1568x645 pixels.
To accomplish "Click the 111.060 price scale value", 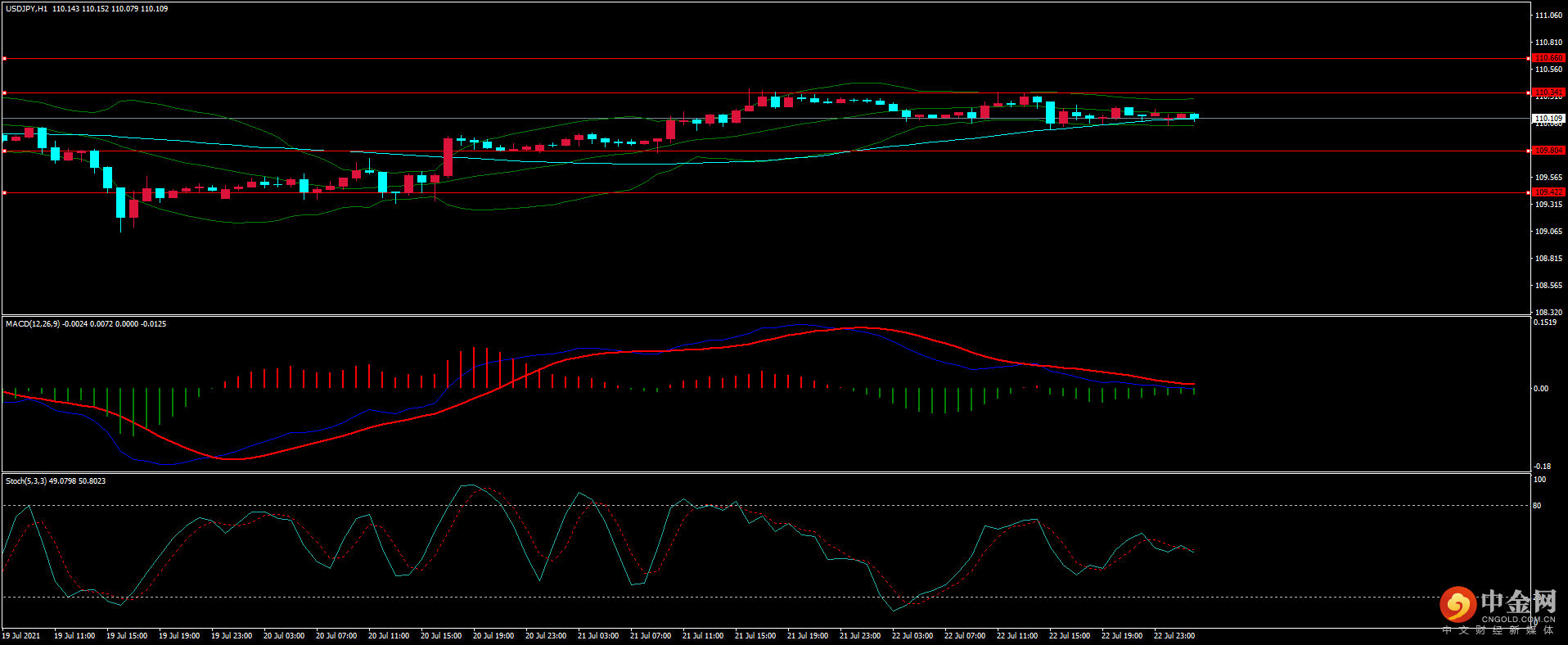I will (1548, 16).
